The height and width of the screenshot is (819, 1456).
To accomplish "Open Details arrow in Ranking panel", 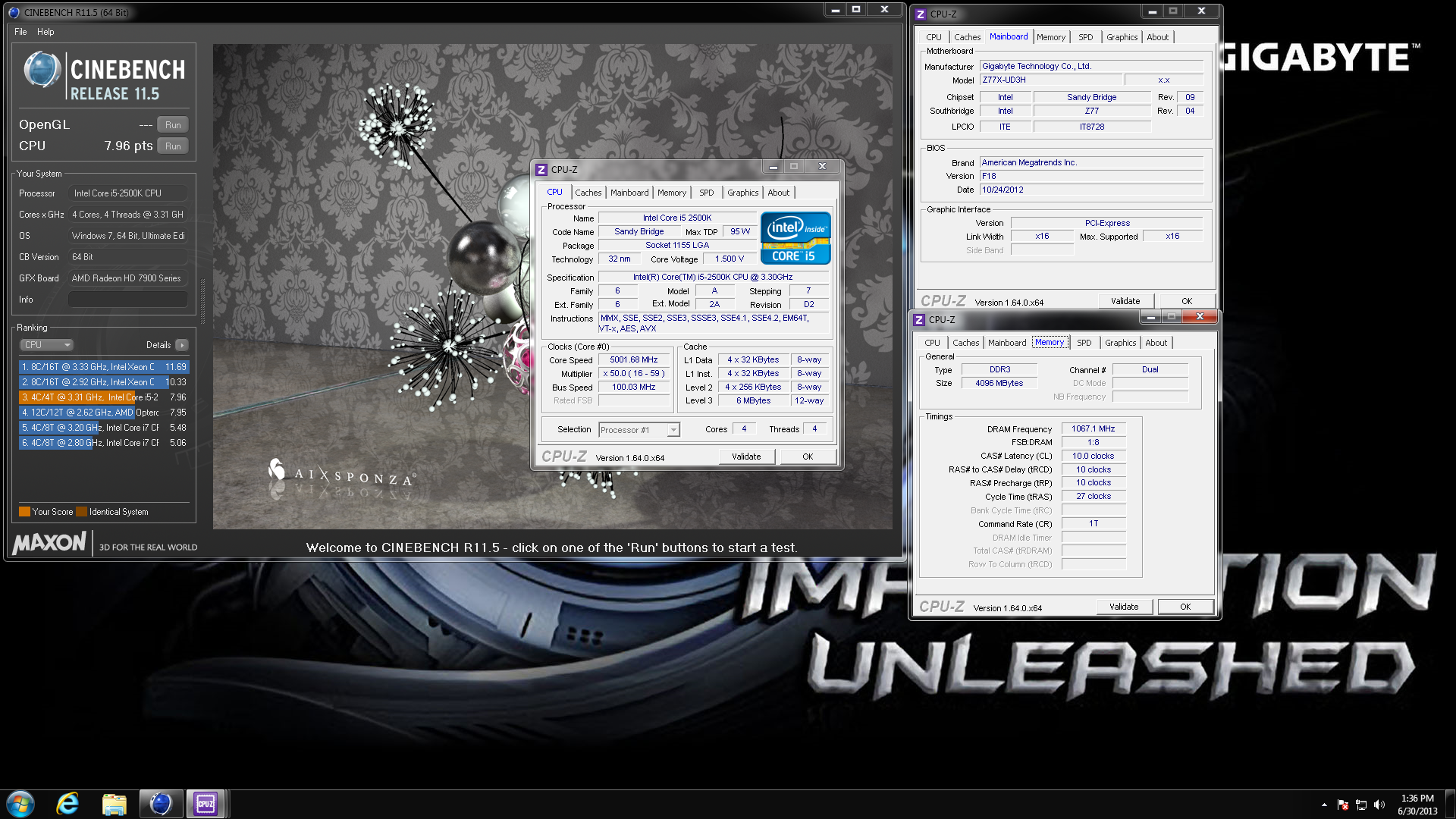I will (x=181, y=345).
